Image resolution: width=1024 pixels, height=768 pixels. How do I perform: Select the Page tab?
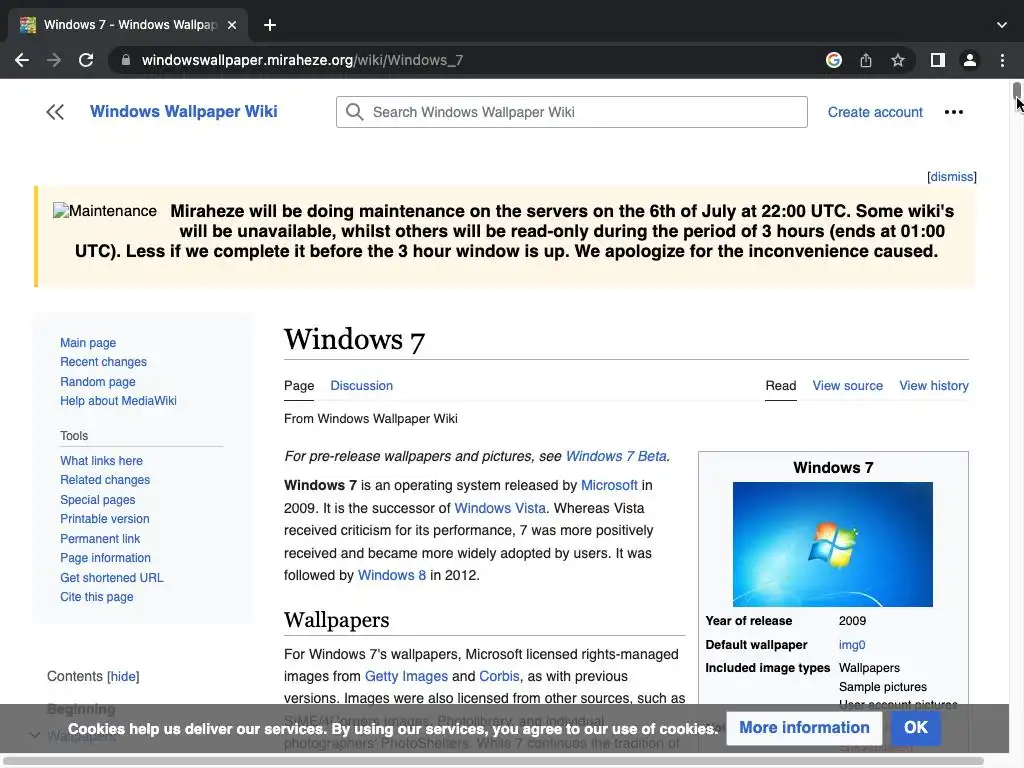pos(299,386)
